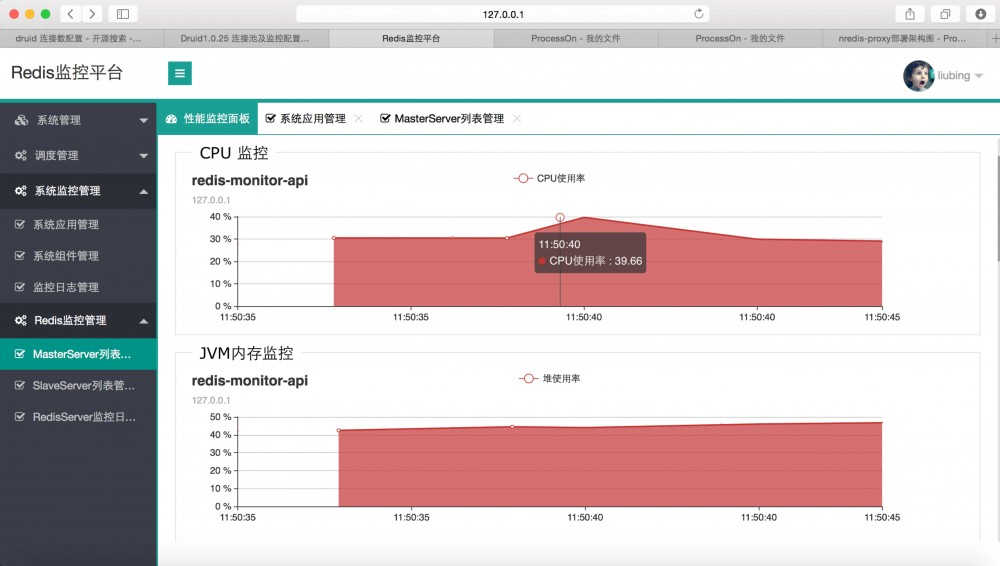
Task: Click the check icon beside MasterServer列表 sidebar item
Action: click(20, 354)
